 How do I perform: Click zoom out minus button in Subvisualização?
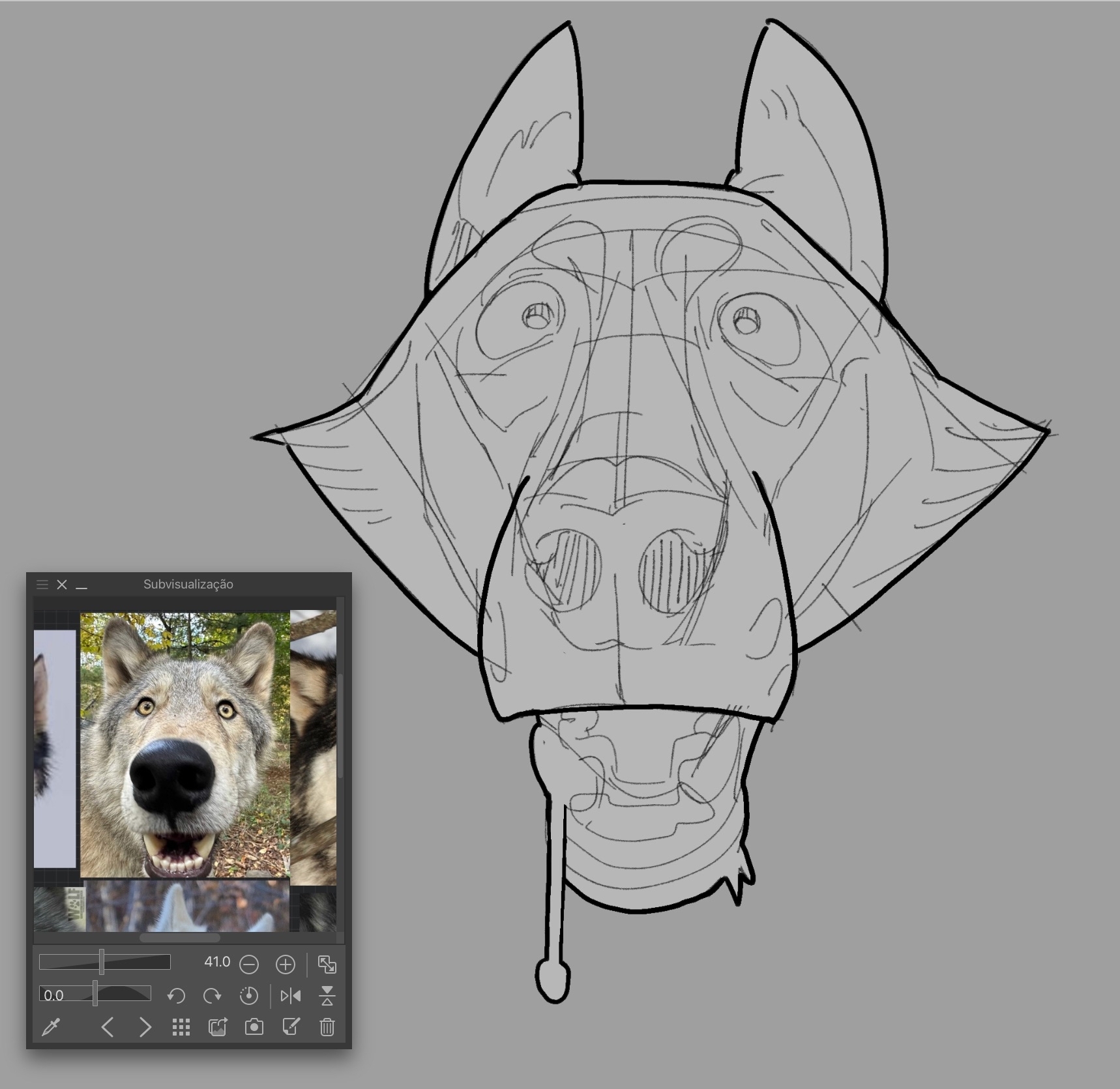tap(249, 964)
